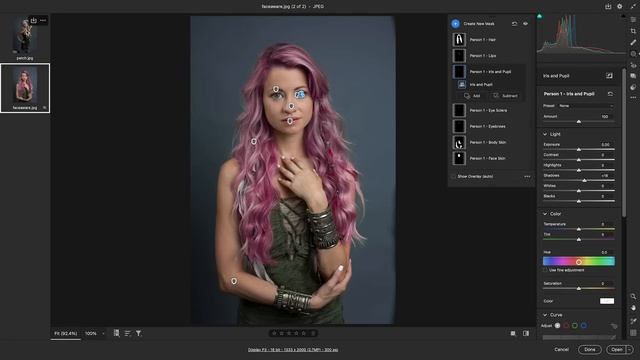Open the Presets panel icon

click(x=633, y=87)
